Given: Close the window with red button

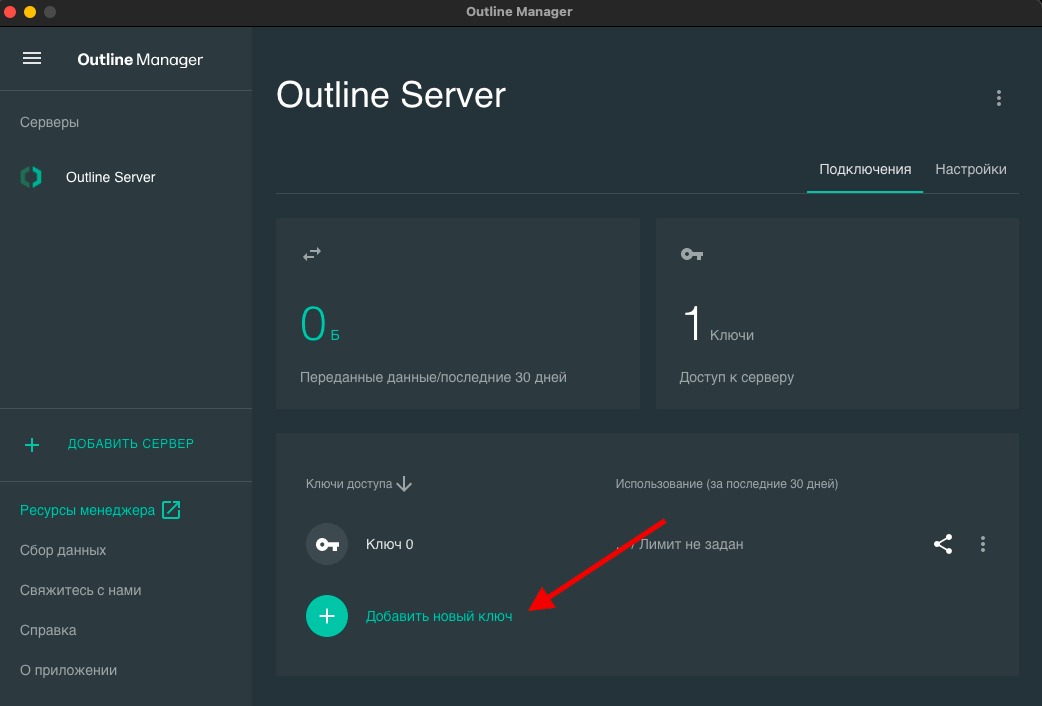Looking at the screenshot, I should point(10,12).
